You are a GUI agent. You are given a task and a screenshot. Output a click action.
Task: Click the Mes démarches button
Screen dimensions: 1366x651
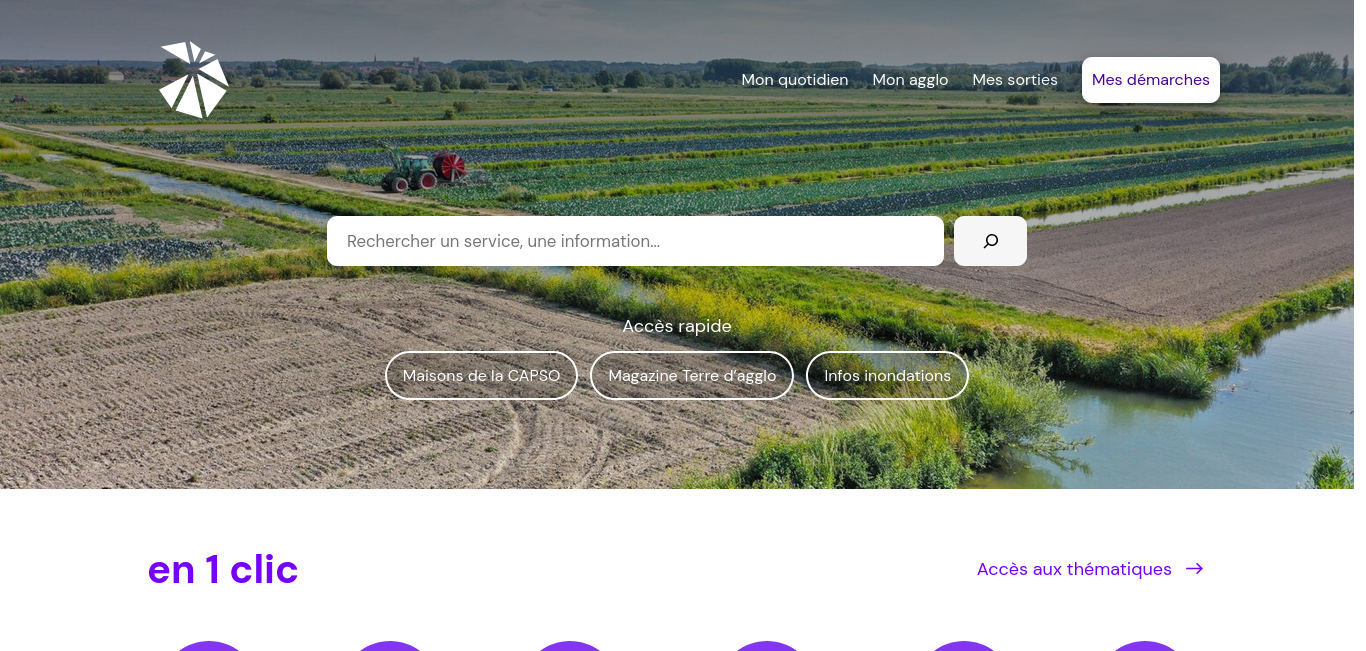tap(1151, 80)
